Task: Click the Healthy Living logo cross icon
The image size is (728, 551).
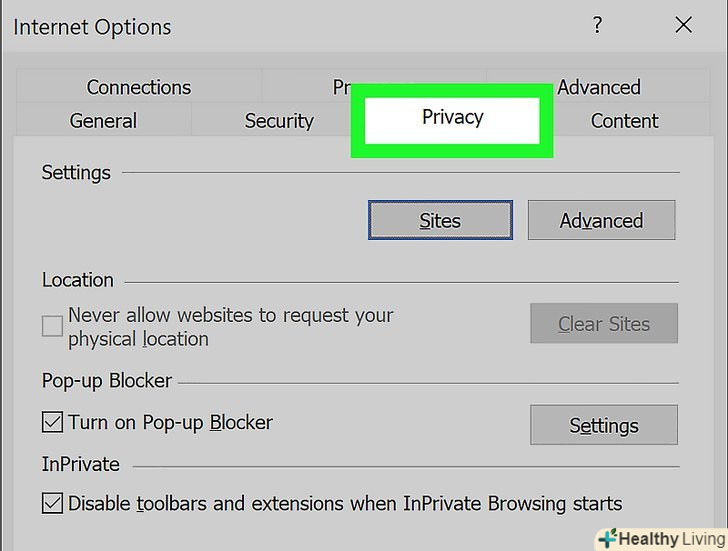Action: pos(607,538)
